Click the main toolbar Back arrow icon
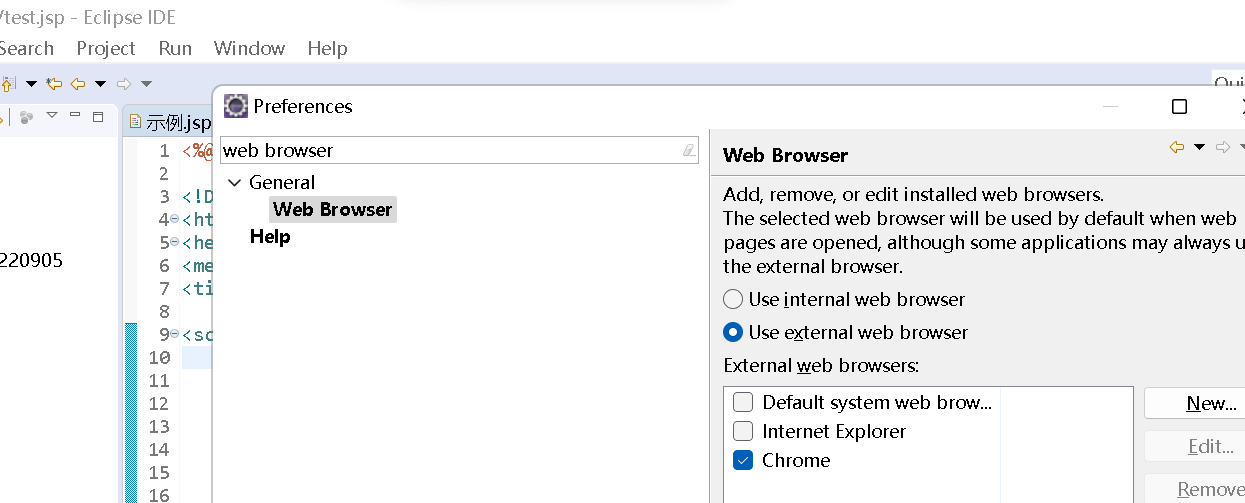This screenshot has width=1245, height=503. (x=78, y=84)
